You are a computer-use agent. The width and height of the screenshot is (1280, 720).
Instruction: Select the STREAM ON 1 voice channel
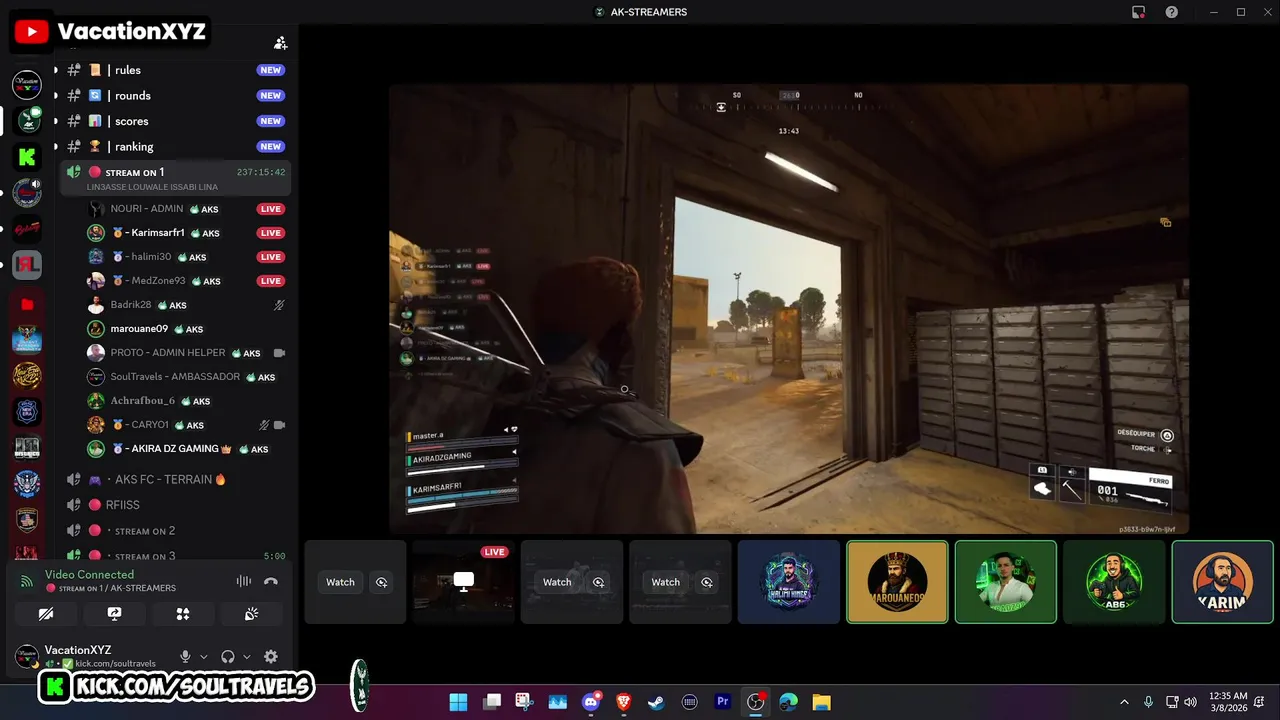(175, 178)
